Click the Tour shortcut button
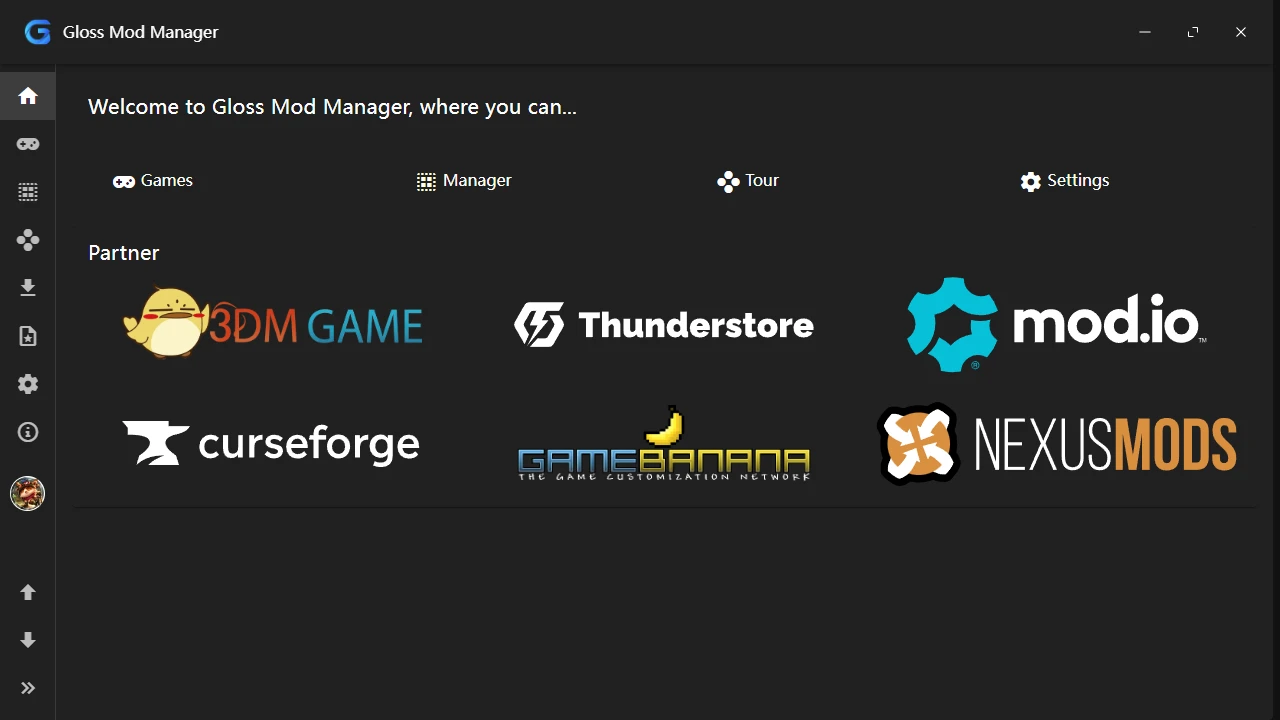The width and height of the screenshot is (1280, 720). [748, 181]
